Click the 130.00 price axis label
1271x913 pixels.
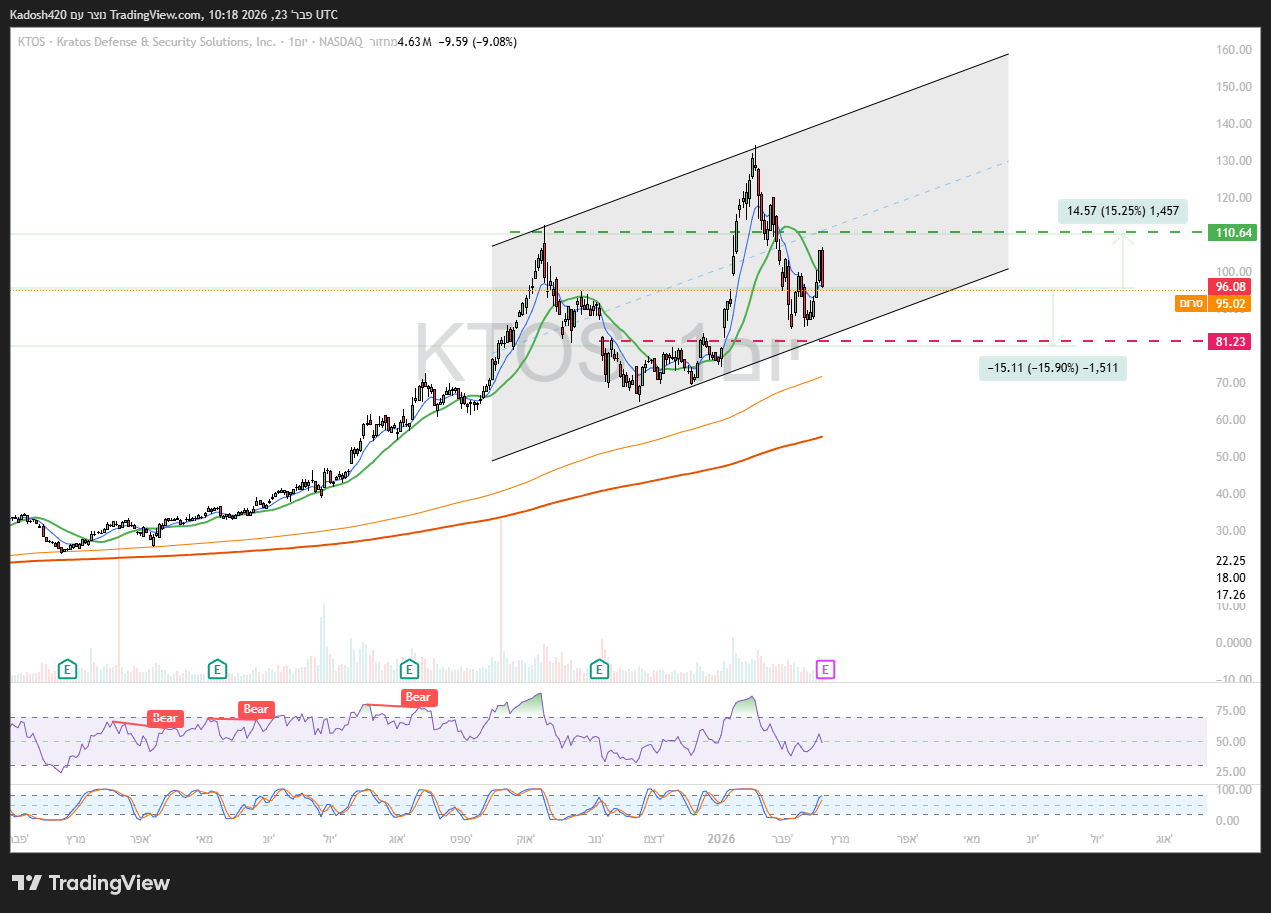(x=1235, y=161)
